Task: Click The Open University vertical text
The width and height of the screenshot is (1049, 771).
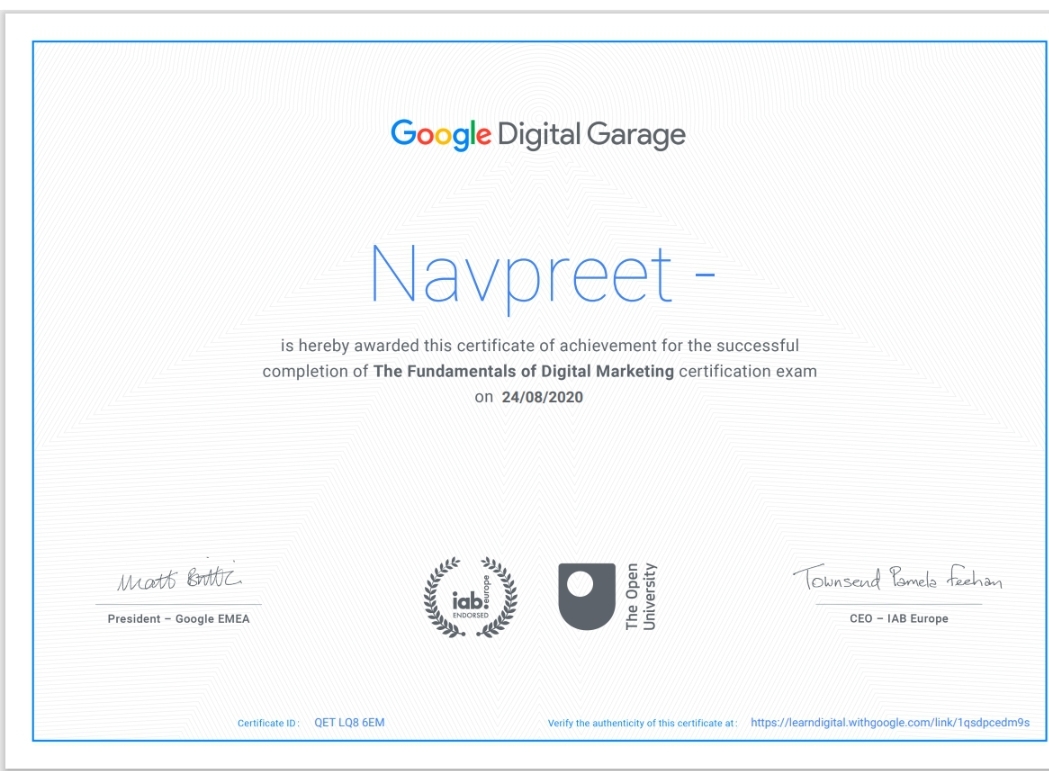Action: [641, 596]
